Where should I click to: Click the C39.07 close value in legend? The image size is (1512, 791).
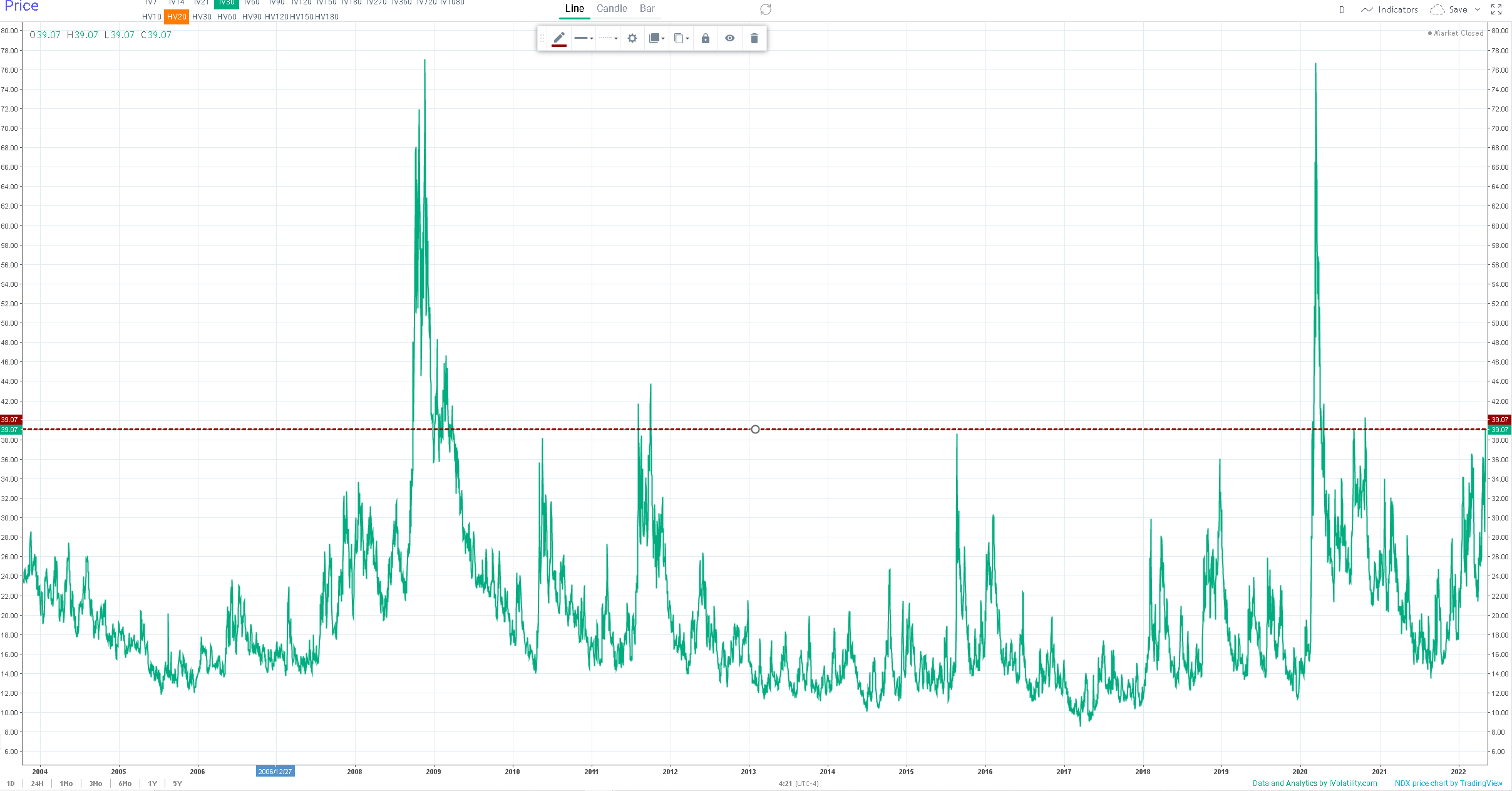pos(156,35)
